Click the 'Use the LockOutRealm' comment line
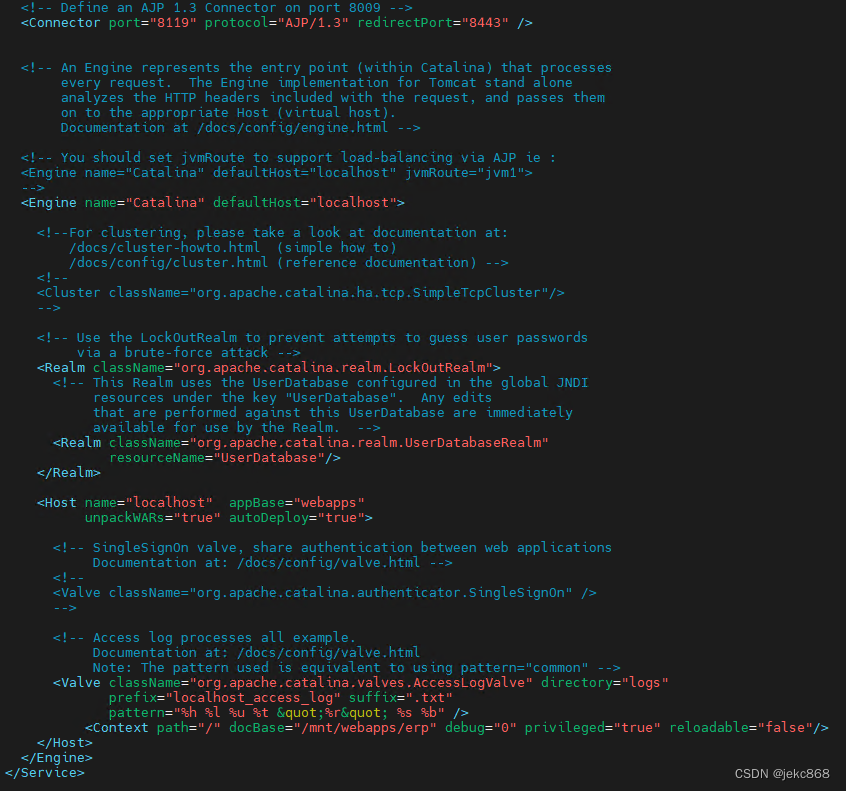This screenshot has height=791, width=846. (312, 338)
